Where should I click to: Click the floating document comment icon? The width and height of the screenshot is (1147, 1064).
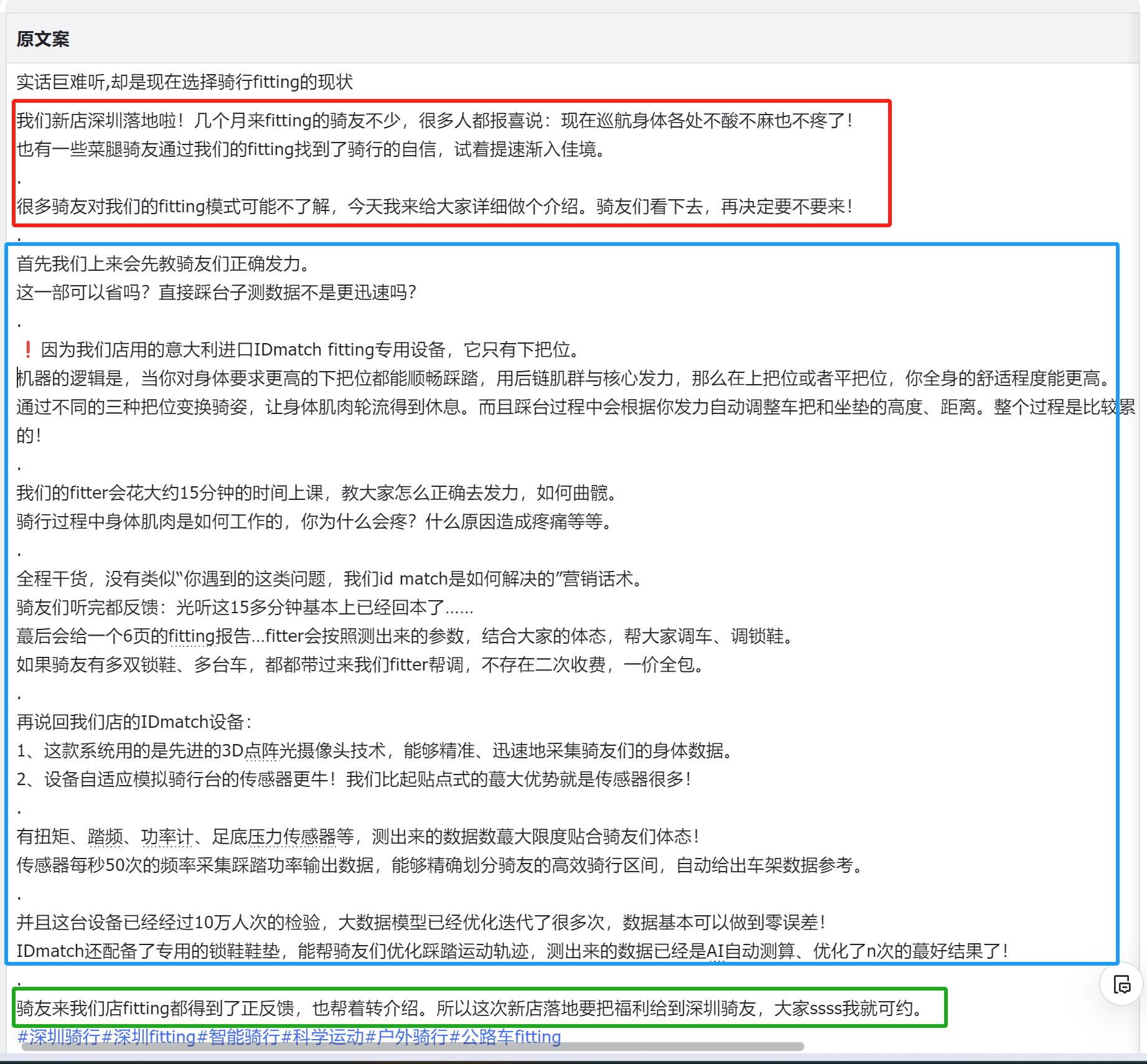tap(1121, 985)
